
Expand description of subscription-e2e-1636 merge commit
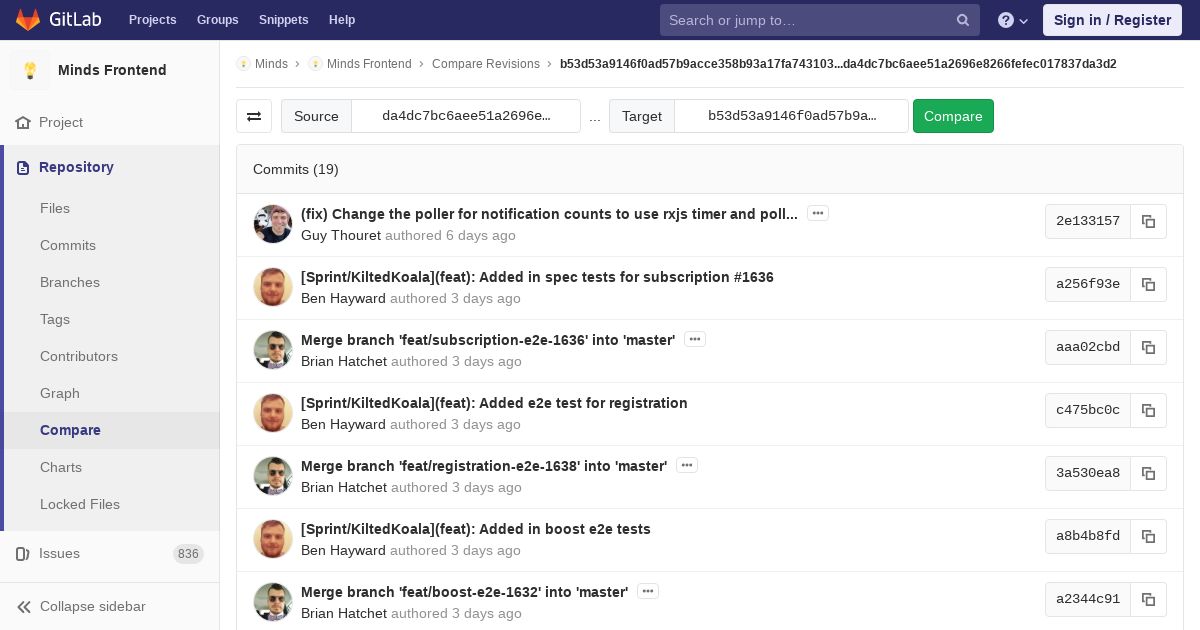tap(695, 339)
